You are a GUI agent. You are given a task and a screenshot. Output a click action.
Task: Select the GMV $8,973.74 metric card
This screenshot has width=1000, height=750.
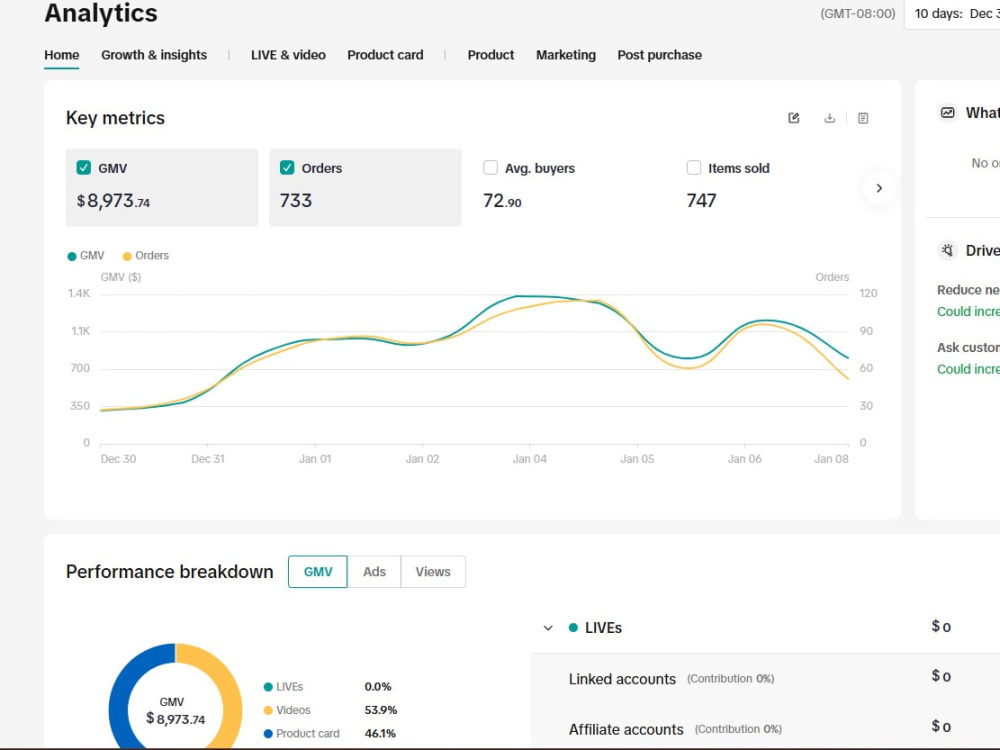pos(162,188)
